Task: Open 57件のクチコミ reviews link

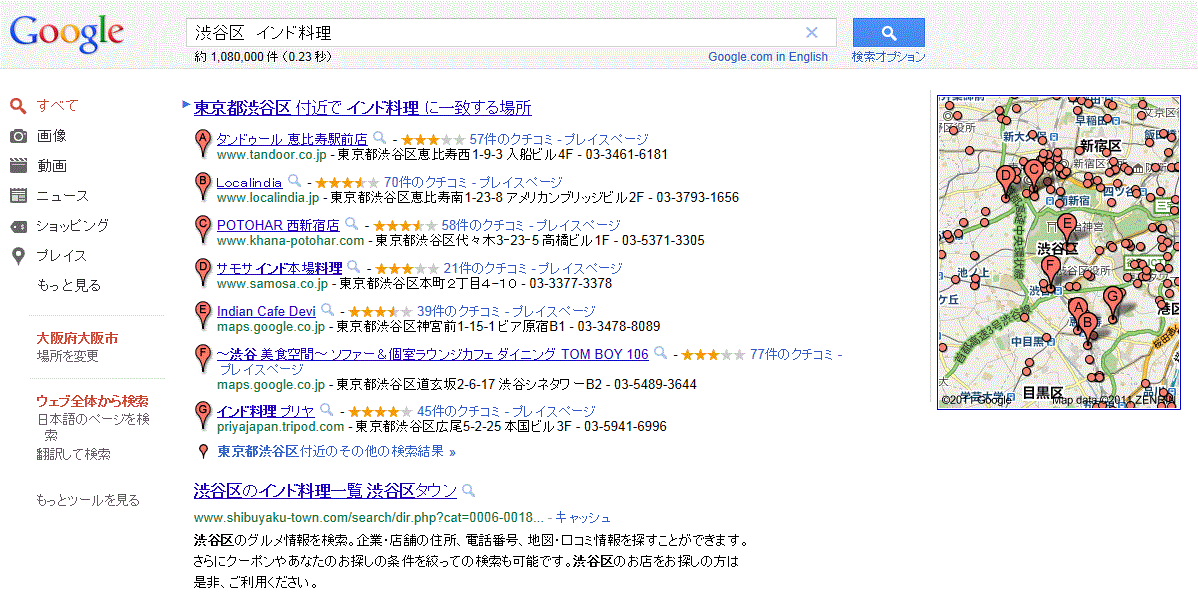Action: [510, 140]
